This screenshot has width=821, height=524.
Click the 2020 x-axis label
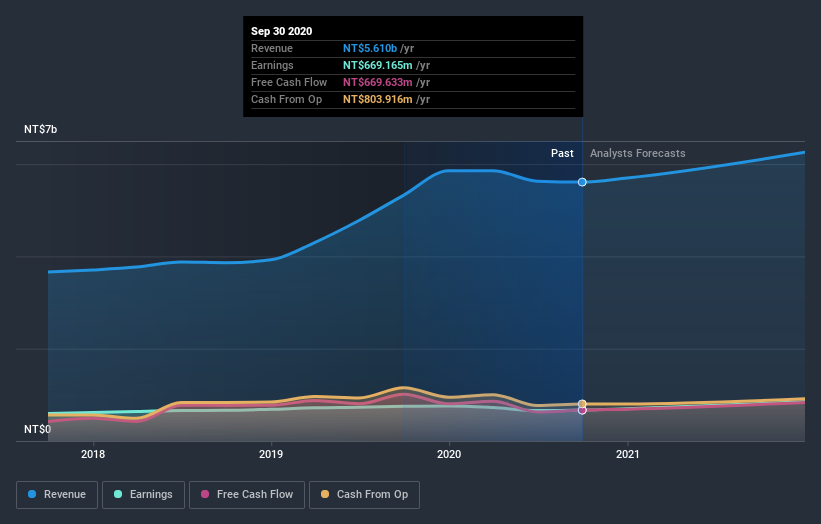449,454
